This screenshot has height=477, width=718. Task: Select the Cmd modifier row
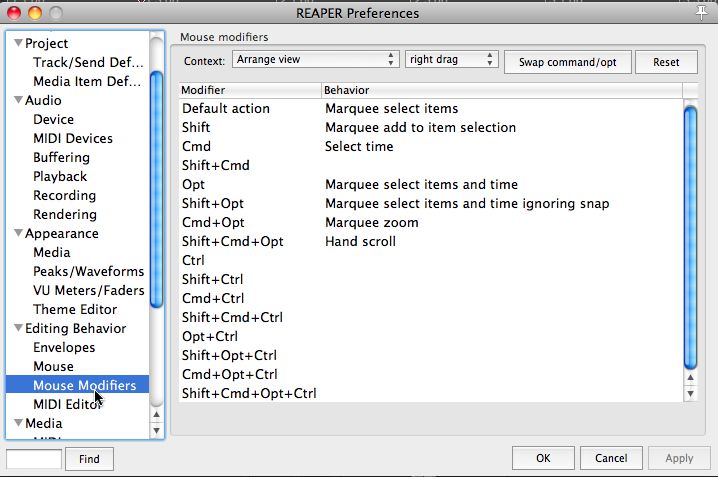431,146
